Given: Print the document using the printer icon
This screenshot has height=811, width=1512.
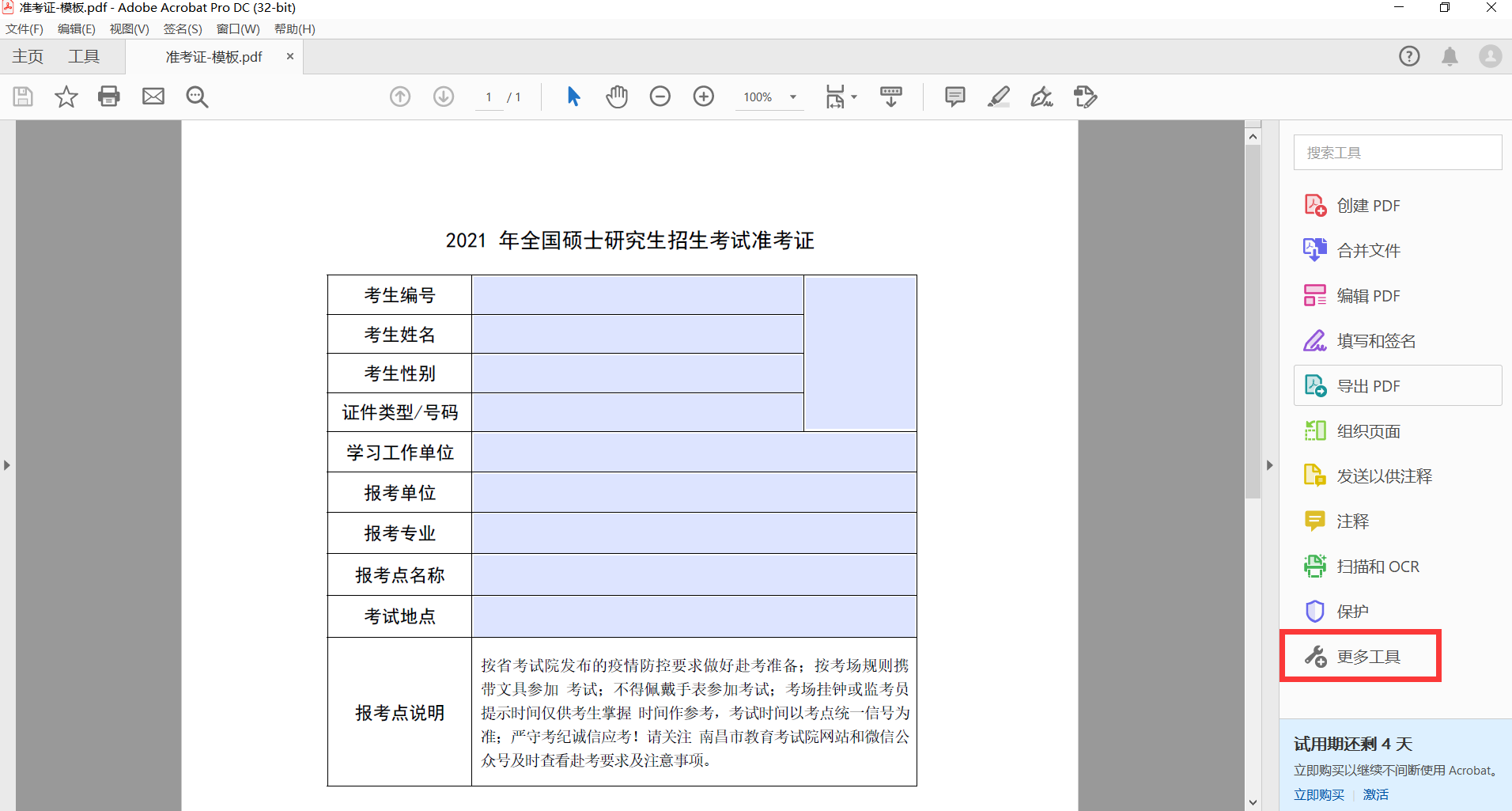Looking at the screenshot, I should (x=109, y=97).
